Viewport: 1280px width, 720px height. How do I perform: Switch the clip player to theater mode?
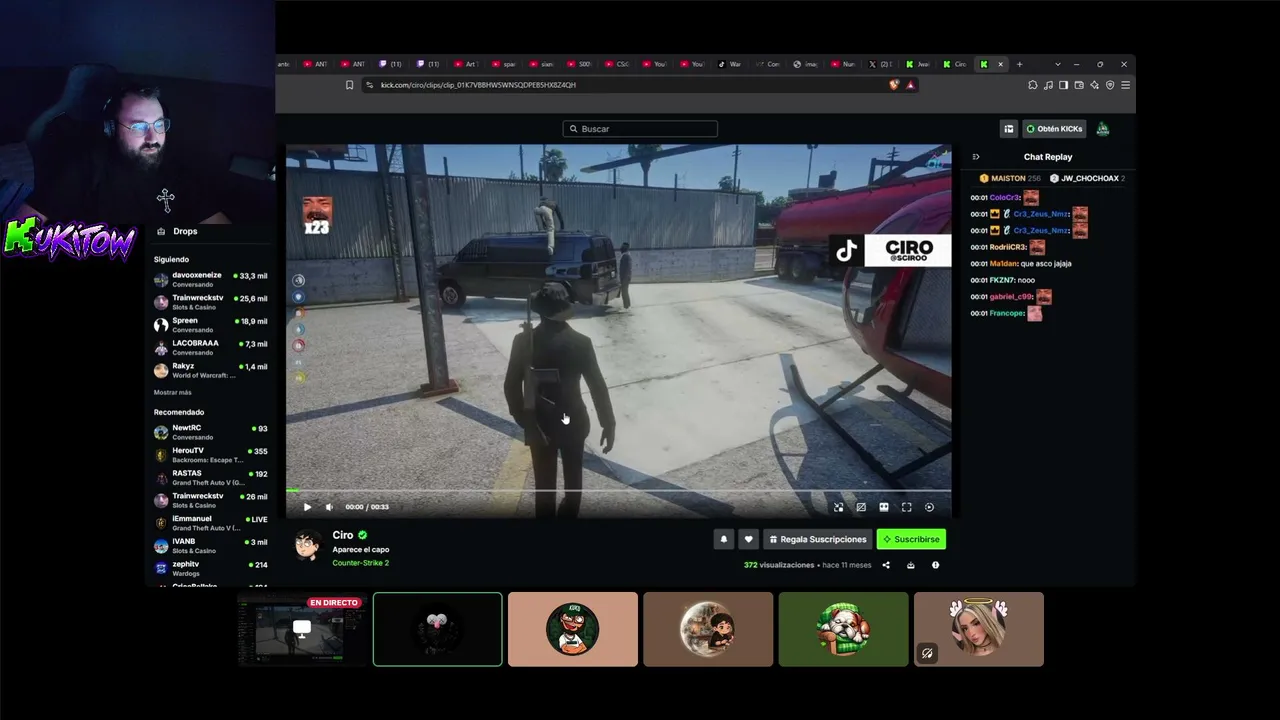[x=884, y=507]
